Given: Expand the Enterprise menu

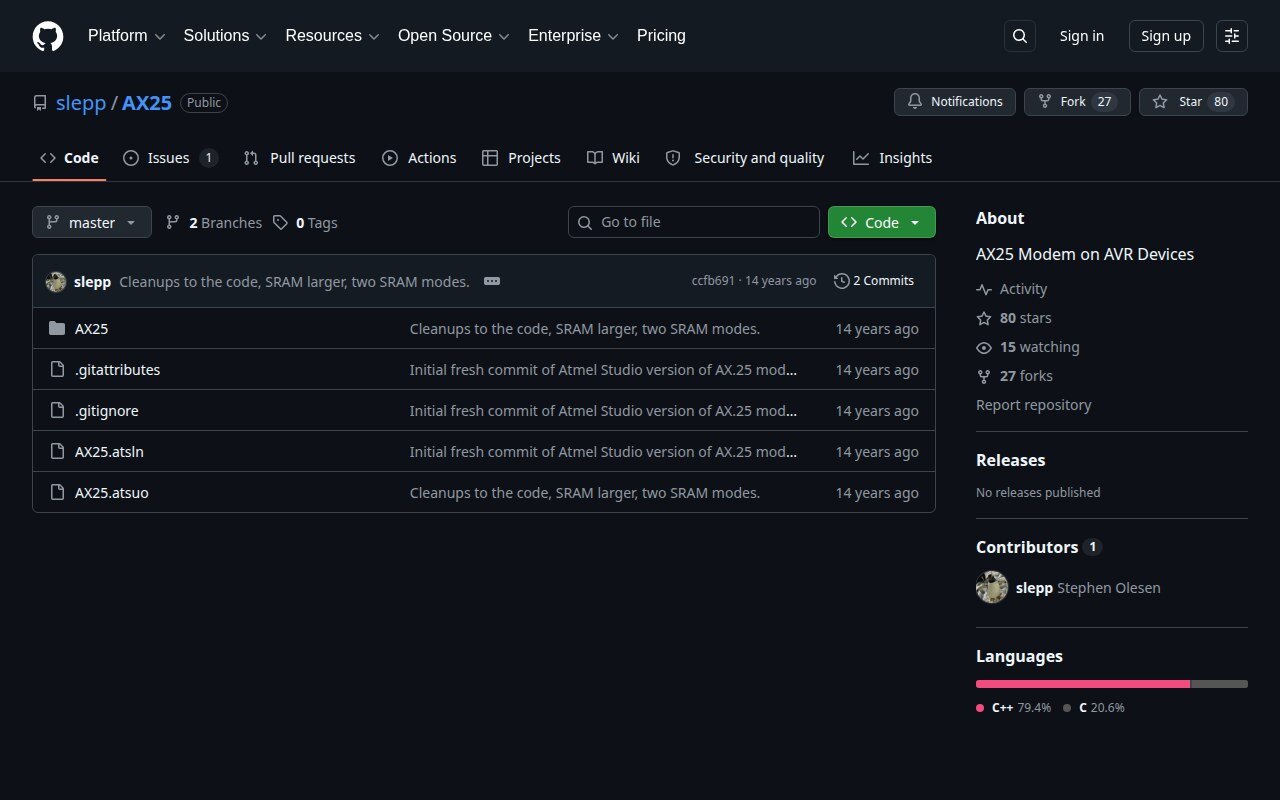Looking at the screenshot, I should [x=573, y=36].
